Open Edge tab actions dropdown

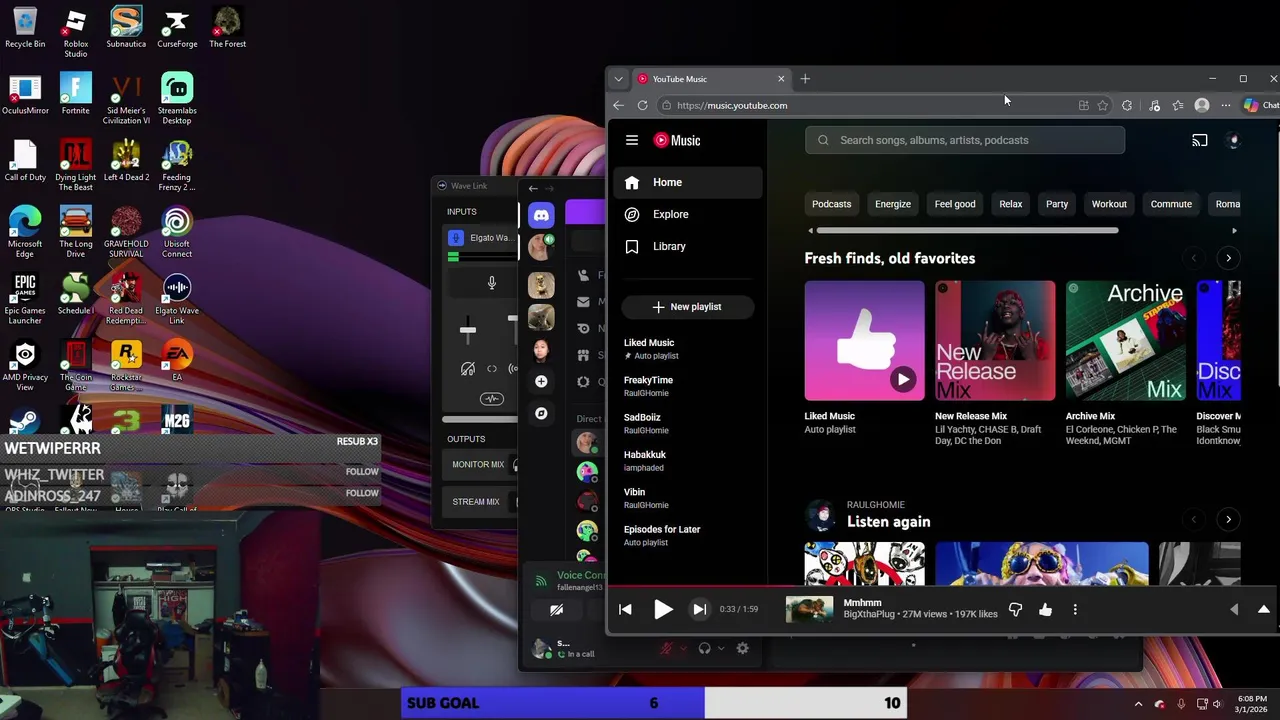point(618,79)
